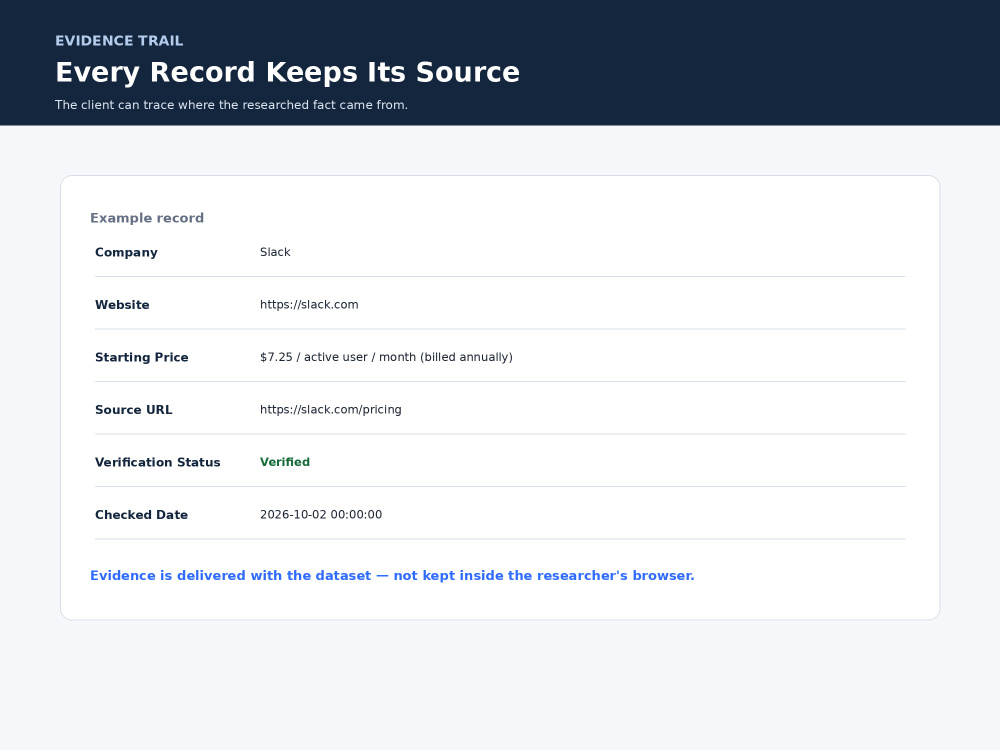Click the Slack company value
The height and width of the screenshot is (750, 1000).
click(275, 252)
